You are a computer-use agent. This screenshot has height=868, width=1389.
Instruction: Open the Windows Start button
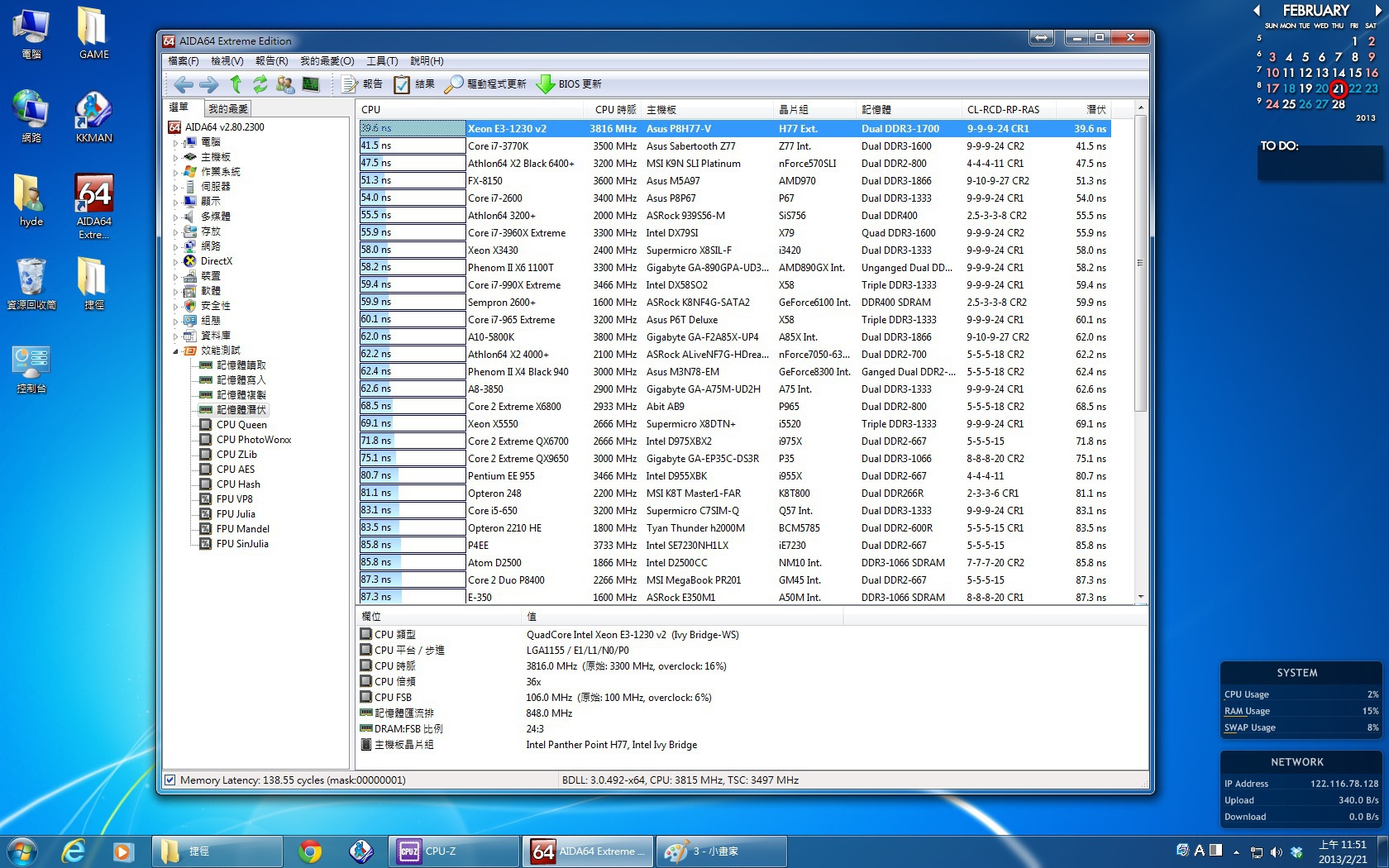coord(22,851)
